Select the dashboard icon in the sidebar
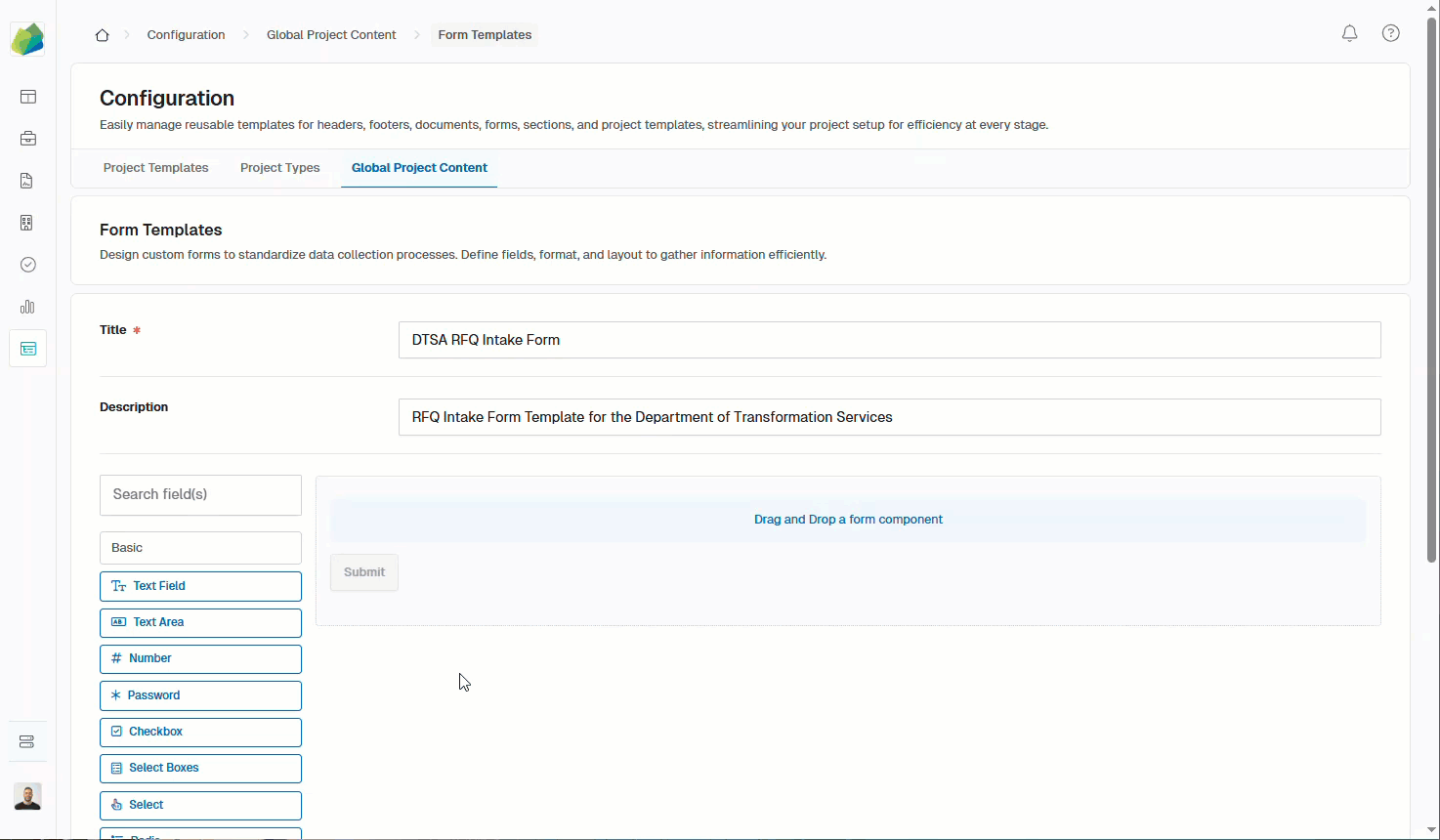 (x=27, y=96)
